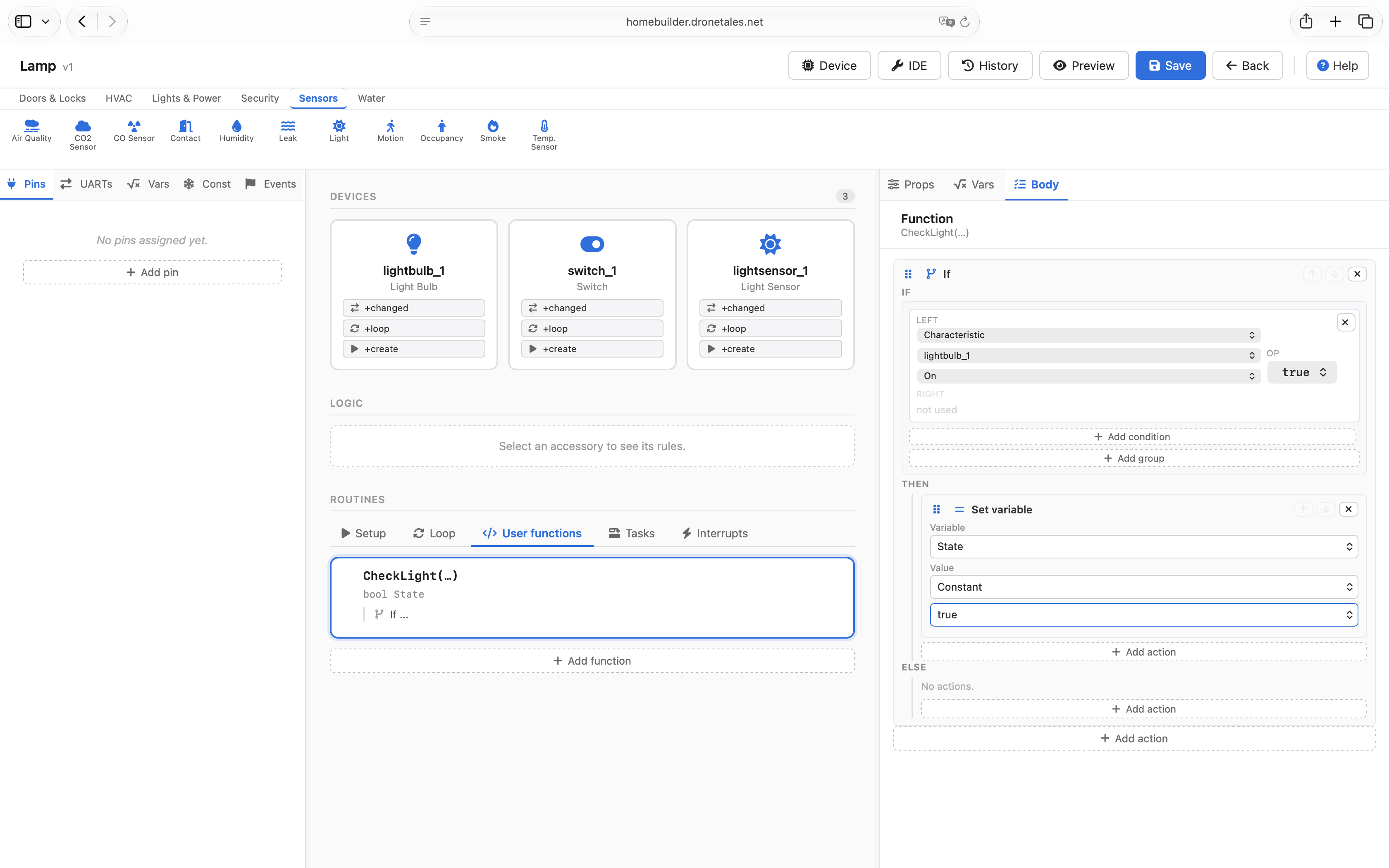
Task: Open the Props tab
Action: [x=911, y=185]
